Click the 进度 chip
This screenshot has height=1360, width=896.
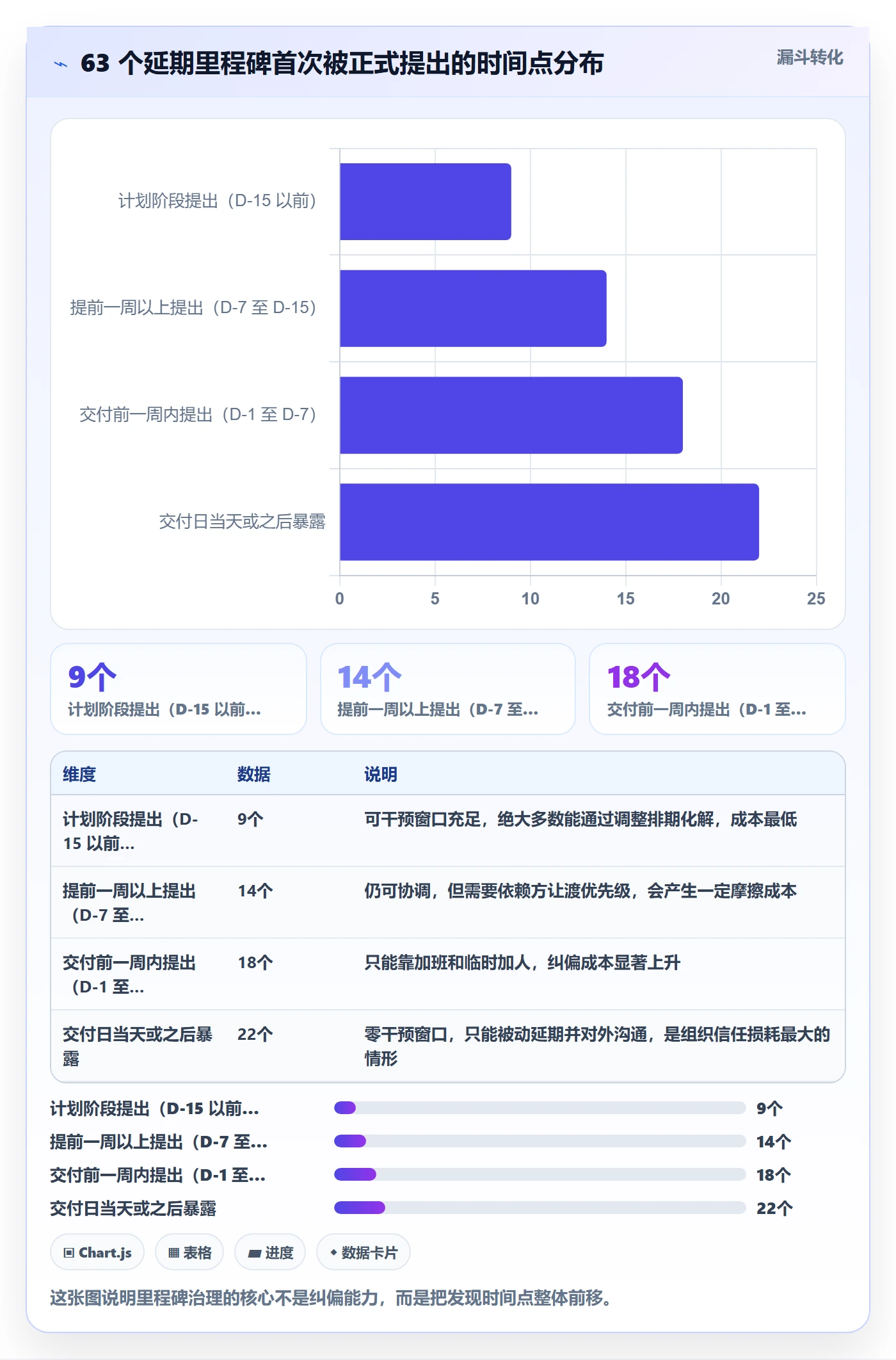[270, 1252]
